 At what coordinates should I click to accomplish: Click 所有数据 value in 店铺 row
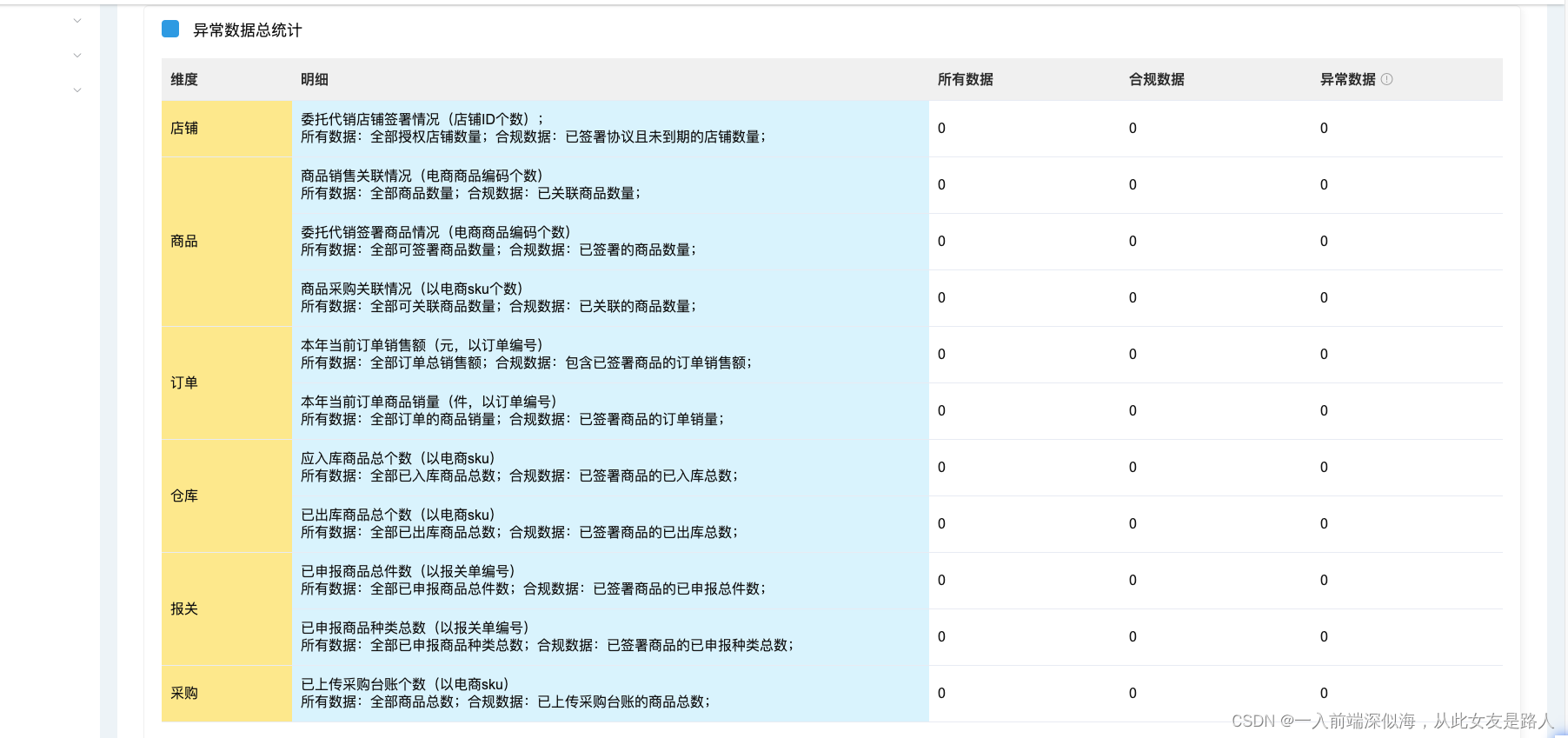click(941, 129)
